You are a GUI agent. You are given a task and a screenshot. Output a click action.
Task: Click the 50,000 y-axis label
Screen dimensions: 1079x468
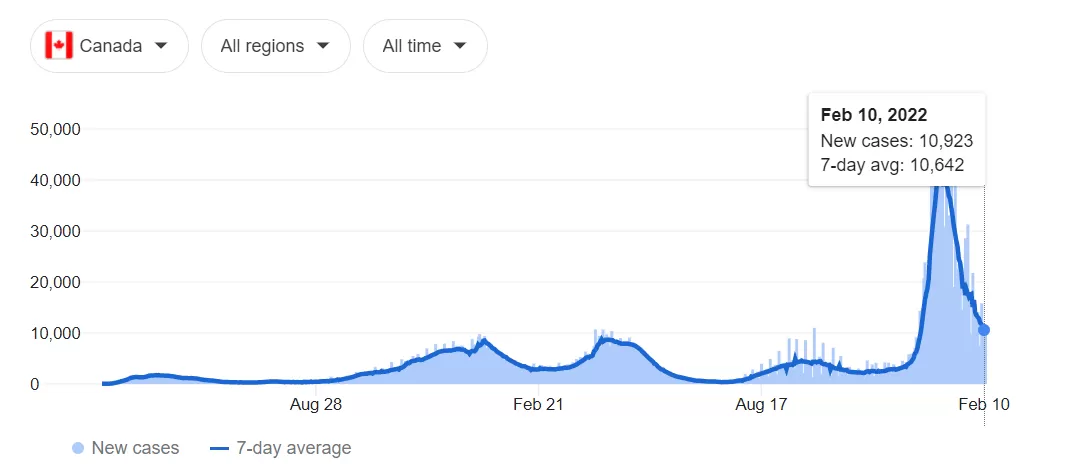pos(56,129)
